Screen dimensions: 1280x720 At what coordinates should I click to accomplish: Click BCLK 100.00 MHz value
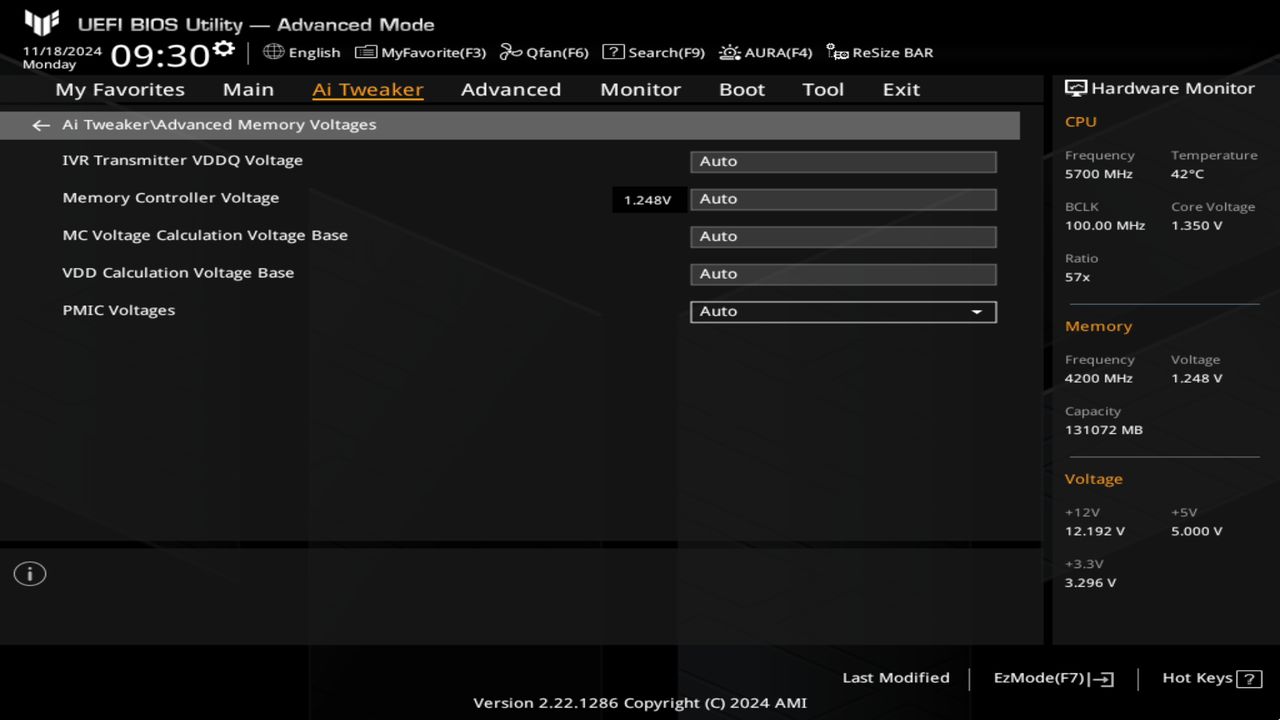tap(1105, 226)
